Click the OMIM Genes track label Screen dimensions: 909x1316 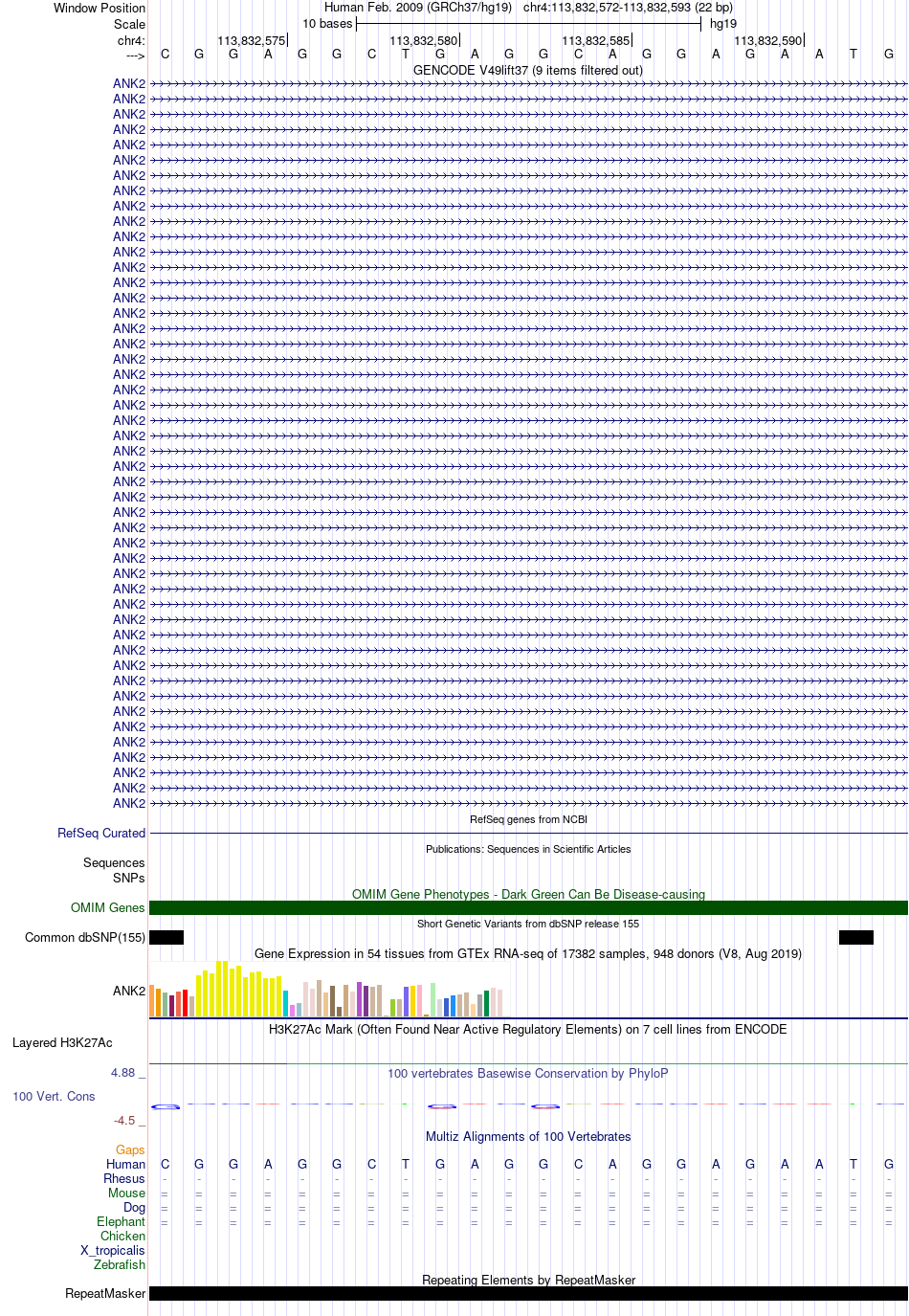tap(108, 907)
